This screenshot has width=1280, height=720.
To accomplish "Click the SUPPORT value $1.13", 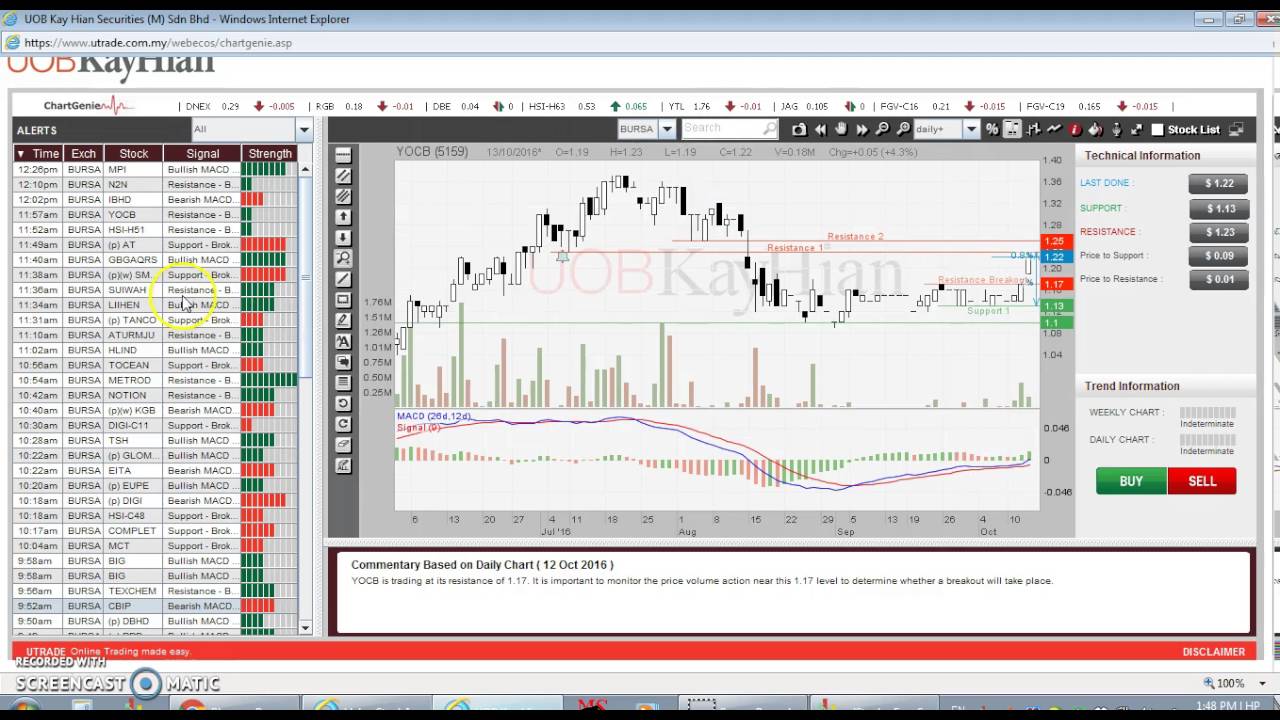I will (x=1219, y=208).
